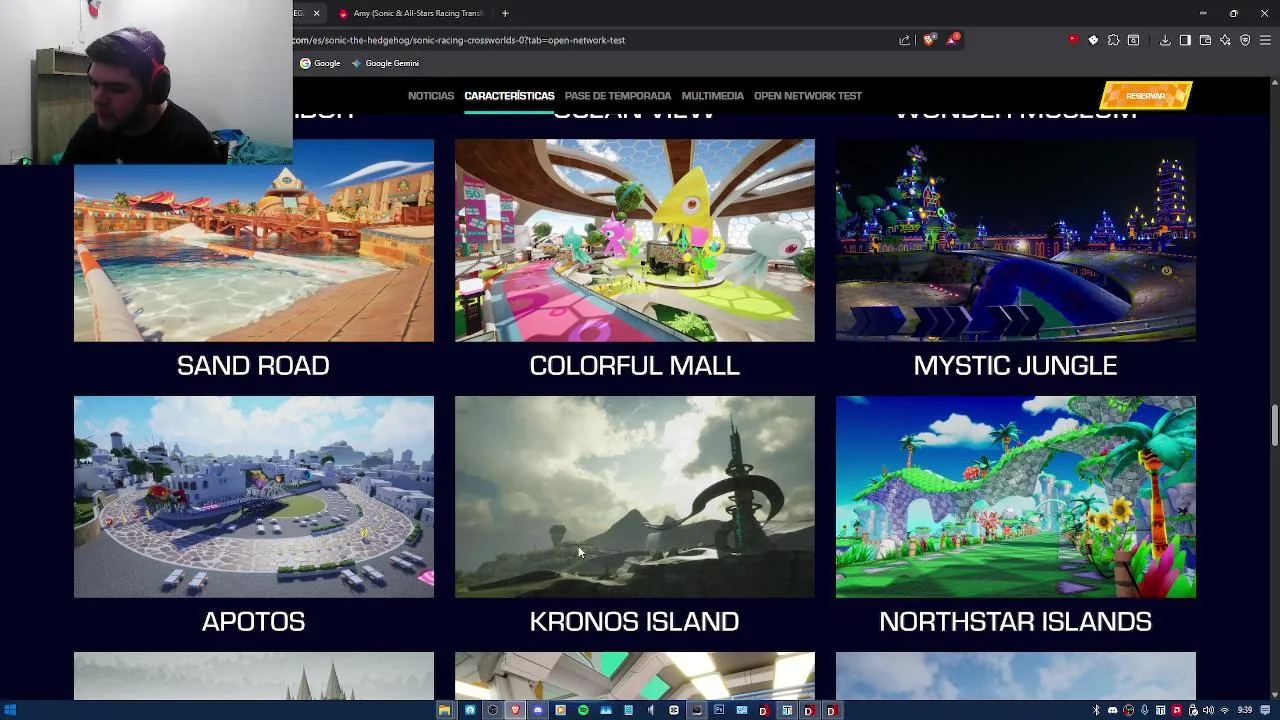Viewport: 1280px width, 720px height.
Task: Go to the NOTICIAS section
Action: 431,96
